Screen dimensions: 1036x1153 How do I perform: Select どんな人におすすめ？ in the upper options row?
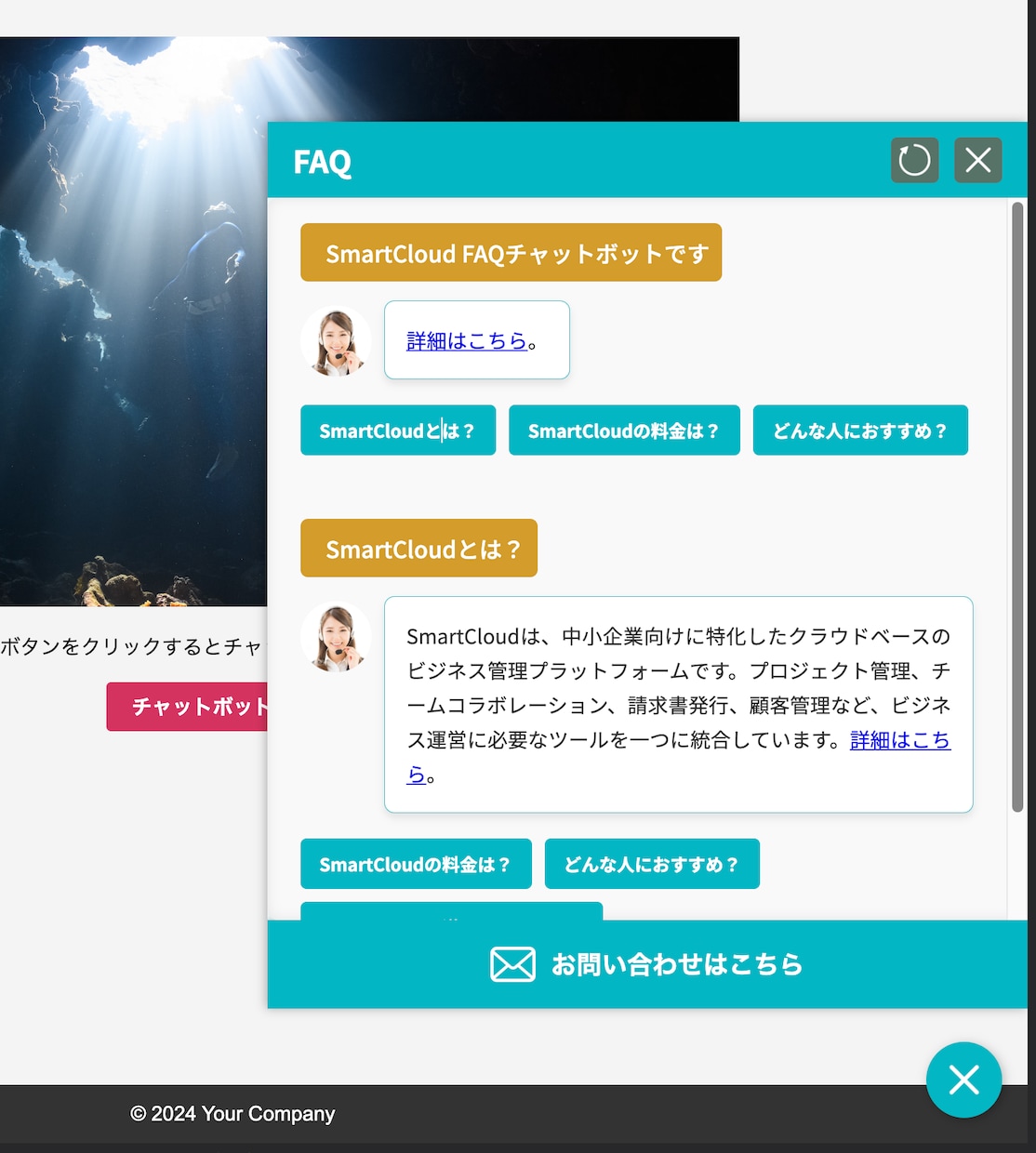coord(860,431)
